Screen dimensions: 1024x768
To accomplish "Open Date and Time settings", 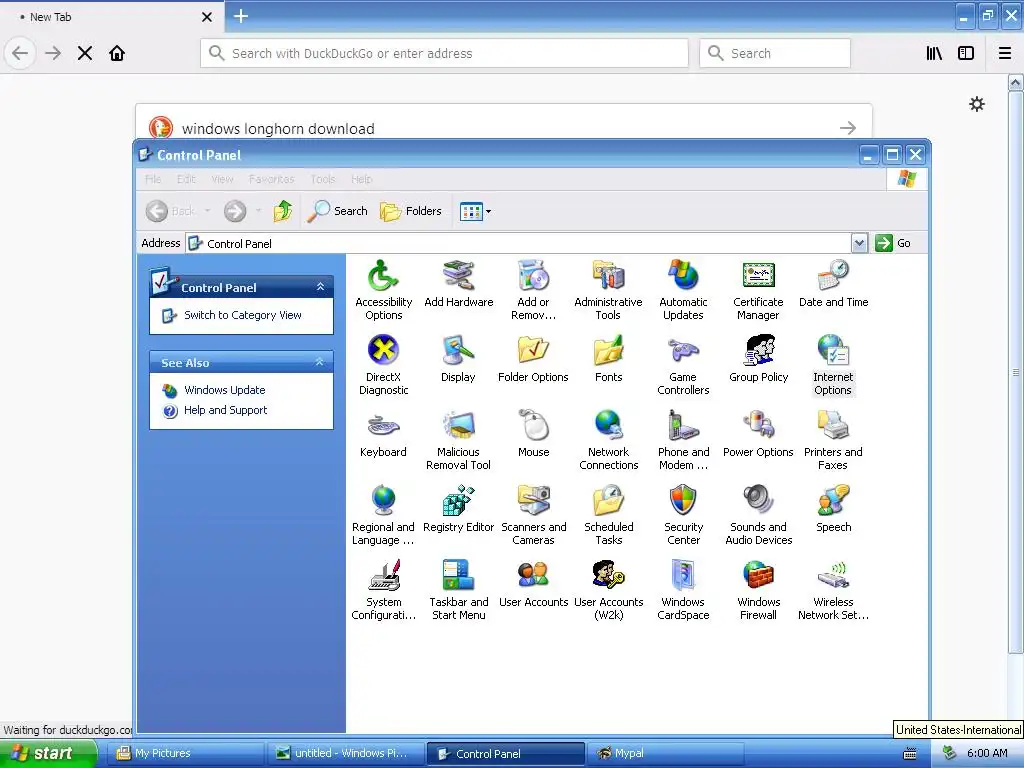I will coord(833,283).
